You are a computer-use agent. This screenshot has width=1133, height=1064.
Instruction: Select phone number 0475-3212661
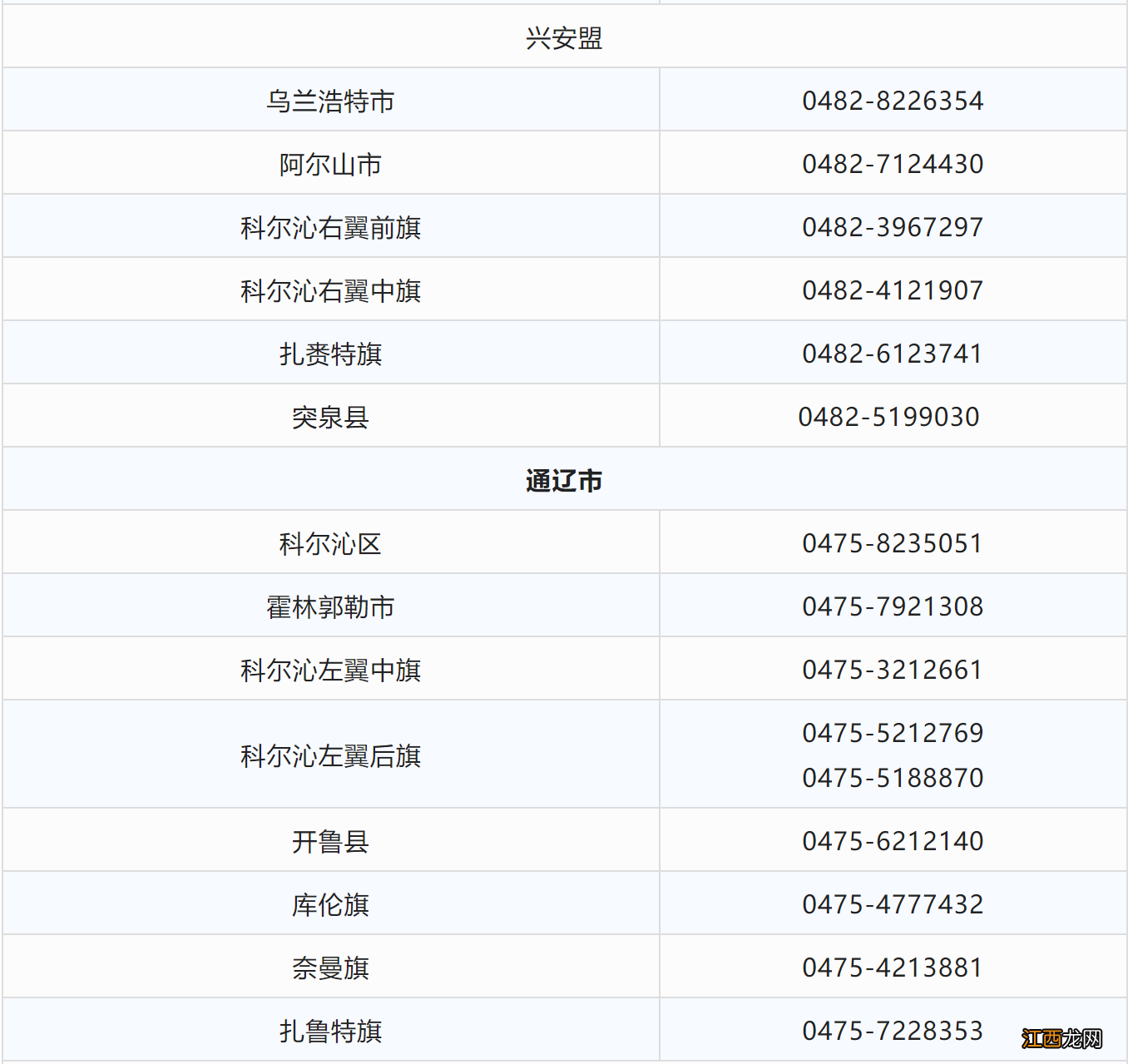pyautogui.click(x=893, y=670)
